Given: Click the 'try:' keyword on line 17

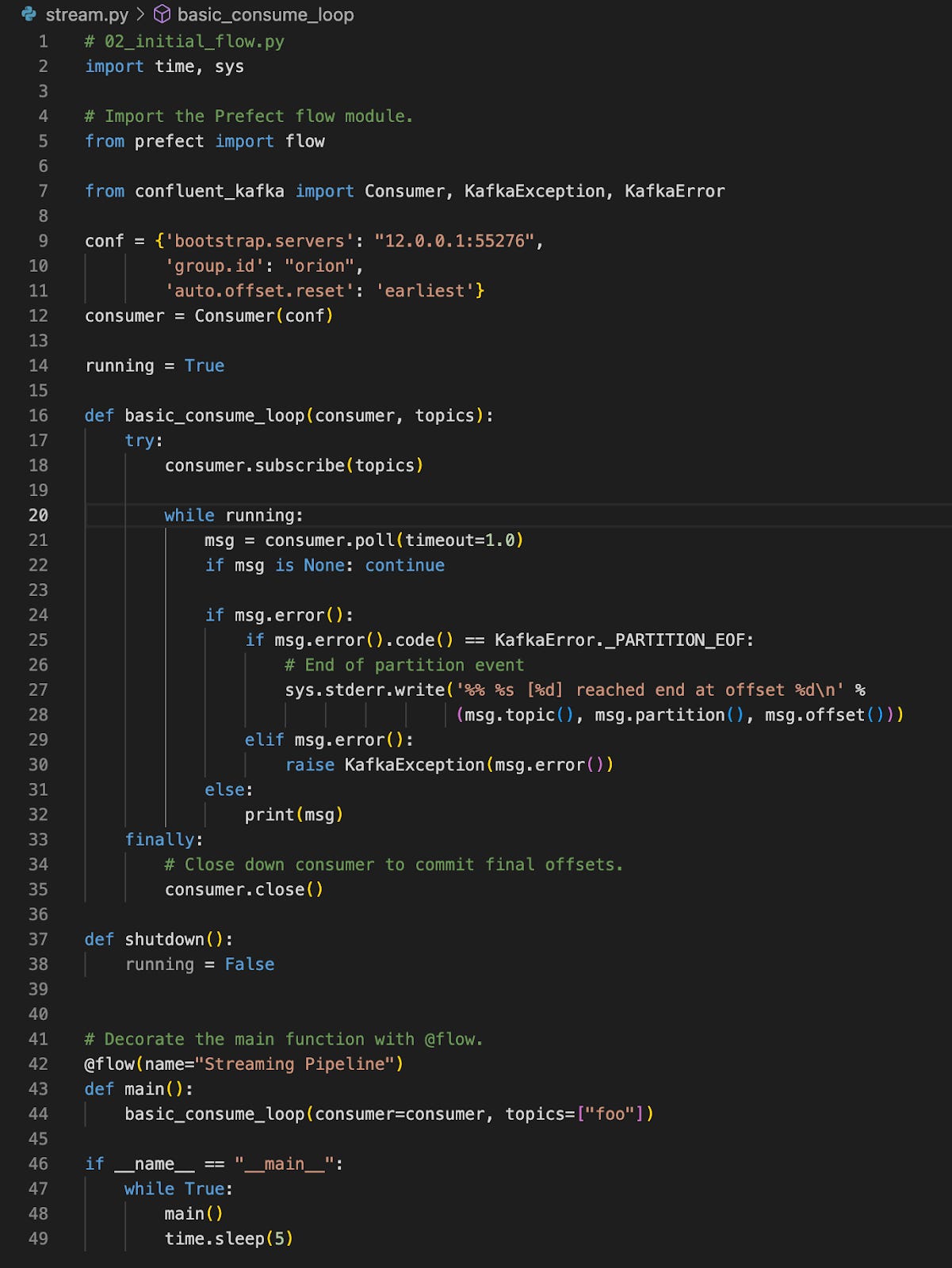Looking at the screenshot, I should (144, 441).
